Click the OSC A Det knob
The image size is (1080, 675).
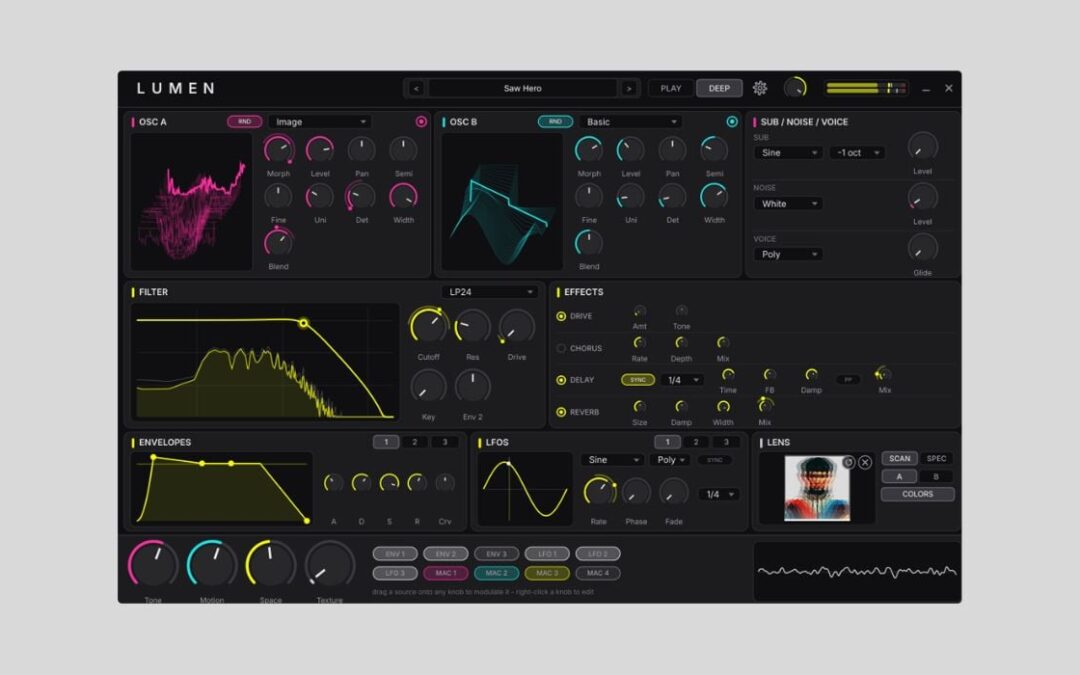click(x=362, y=197)
